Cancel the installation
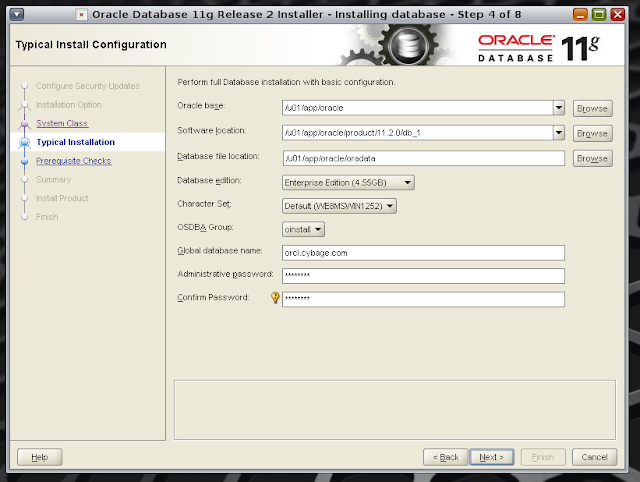Screen dimensions: 640x482 pyautogui.click(x=594, y=457)
